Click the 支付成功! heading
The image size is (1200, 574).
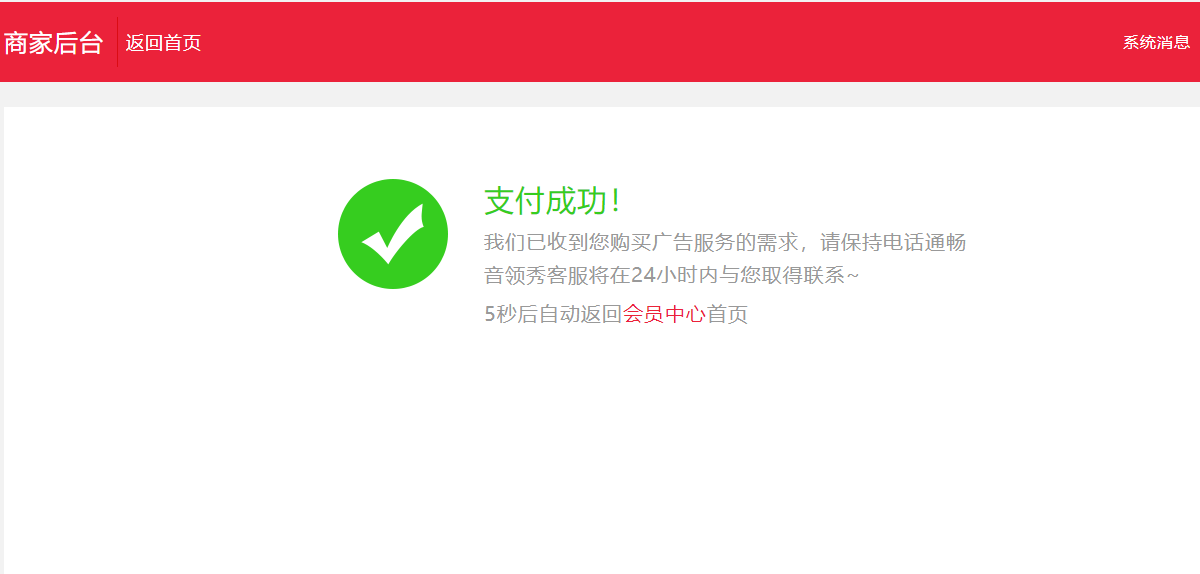click(x=553, y=201)
